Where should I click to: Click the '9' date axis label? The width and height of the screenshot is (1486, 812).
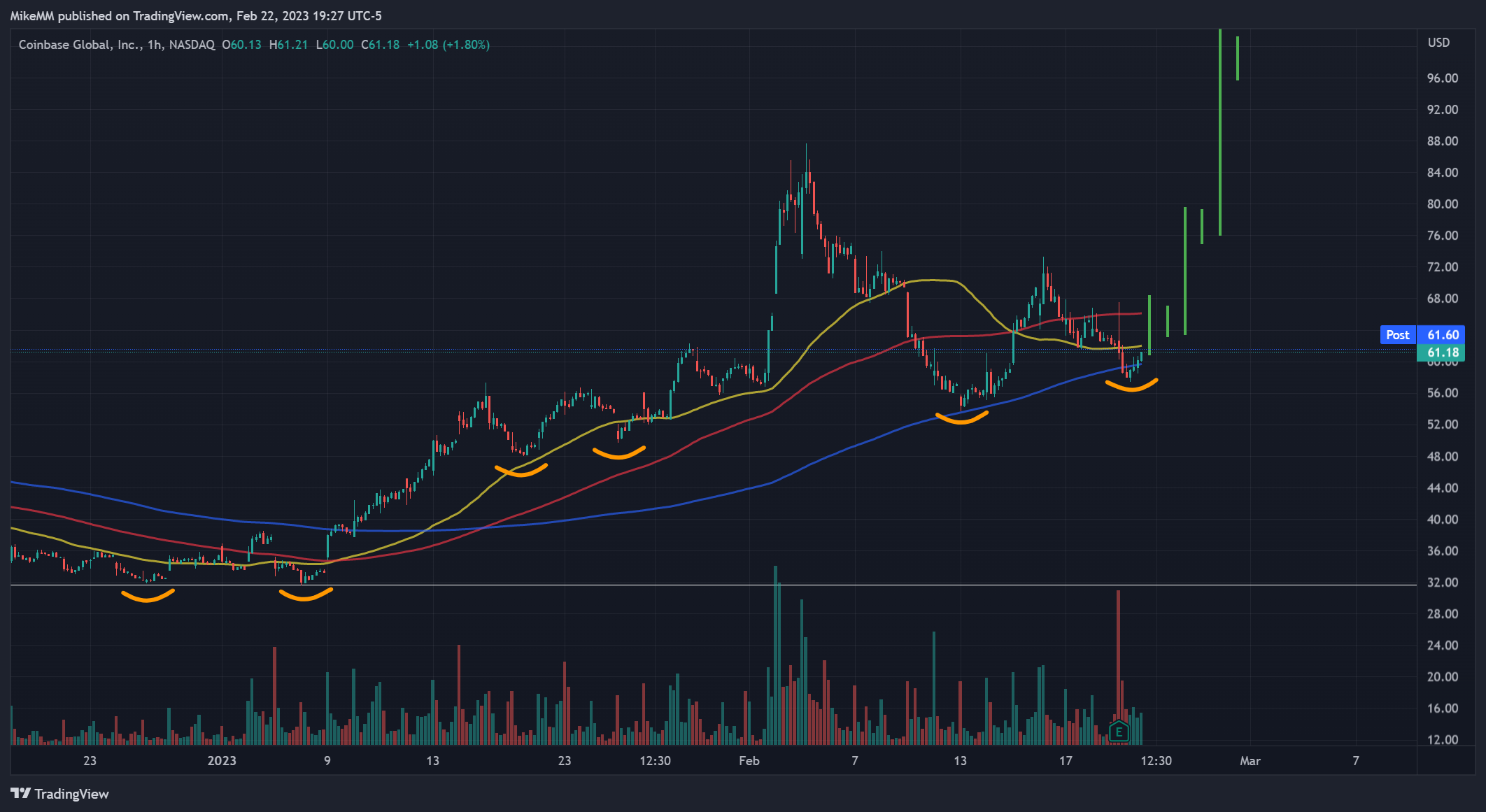coord(327,761)
